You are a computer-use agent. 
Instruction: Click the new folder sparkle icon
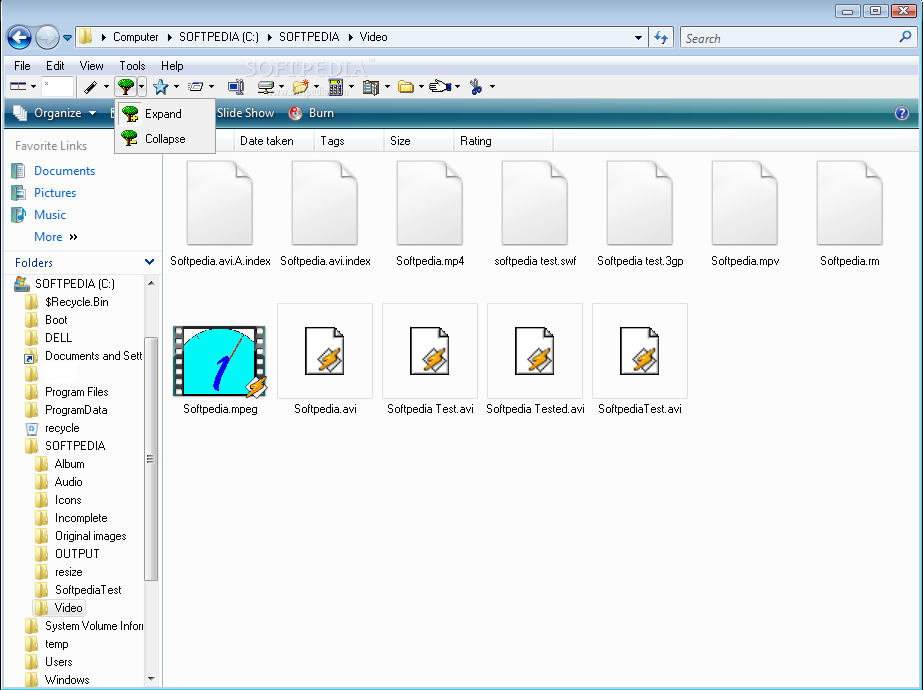[301, 87]
